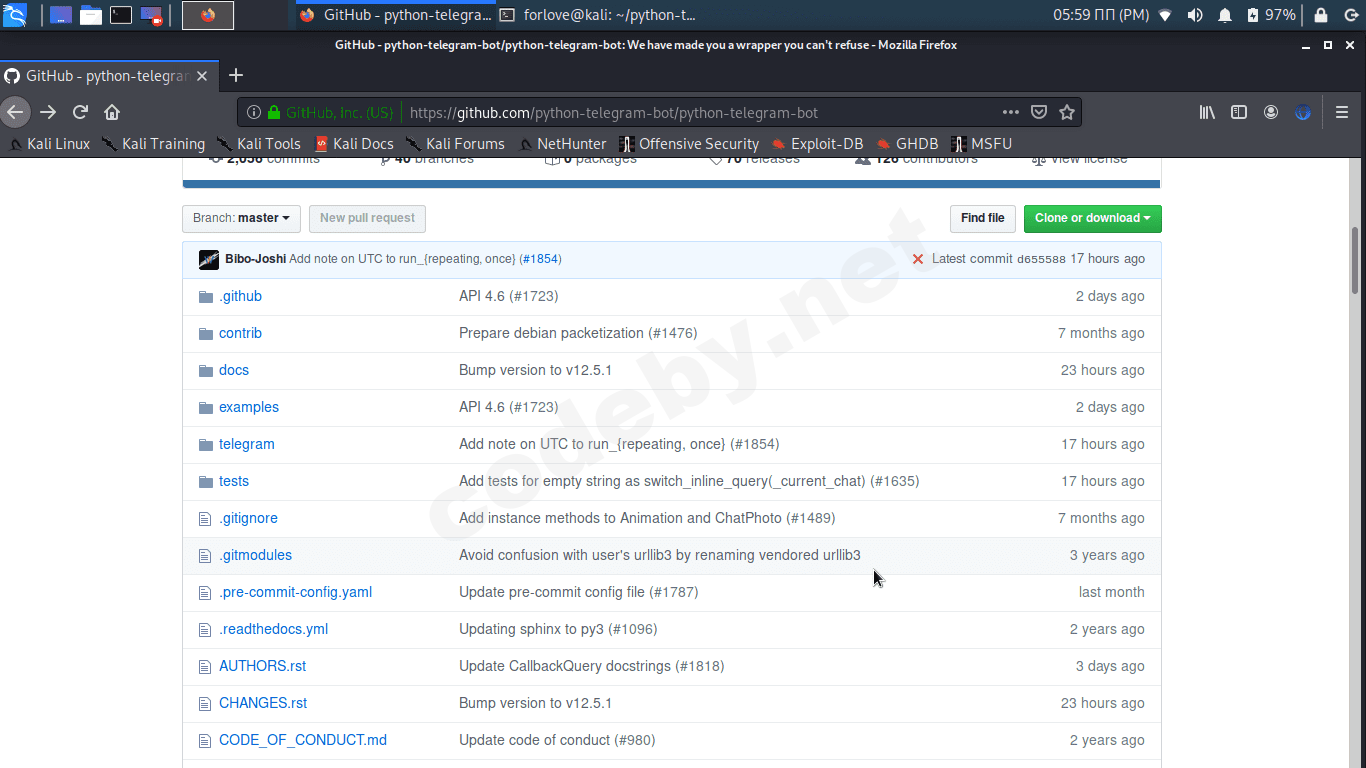
Task: Click the red failed commit status X
Action: click(918, 259)
